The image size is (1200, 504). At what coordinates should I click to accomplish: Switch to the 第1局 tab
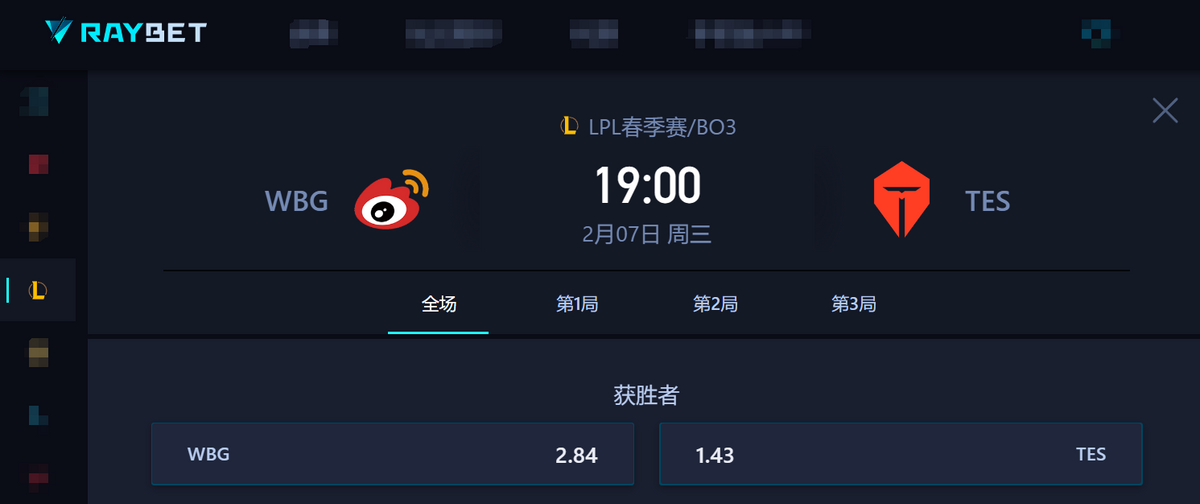577,304
